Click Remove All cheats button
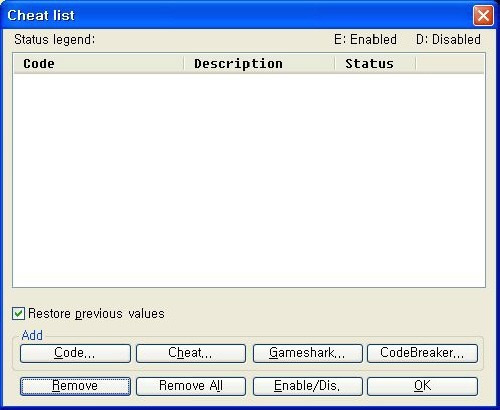The image size is (500, 410). pyautogui.click(x=191, y=386)
